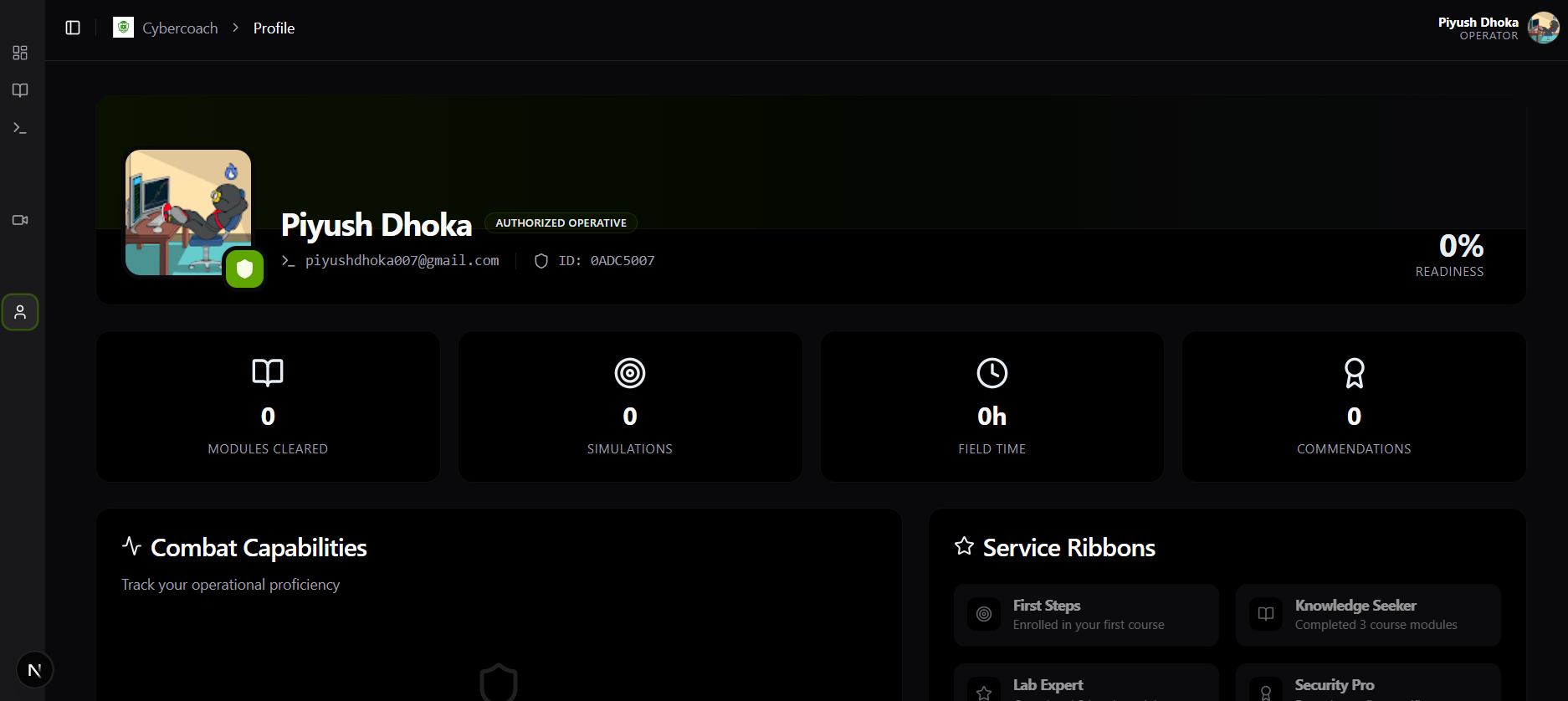This screenshot has width=1568, height=701.
Task: Click the Commendations stat card
Action: pyautogui.click(x=1354, y=407)
